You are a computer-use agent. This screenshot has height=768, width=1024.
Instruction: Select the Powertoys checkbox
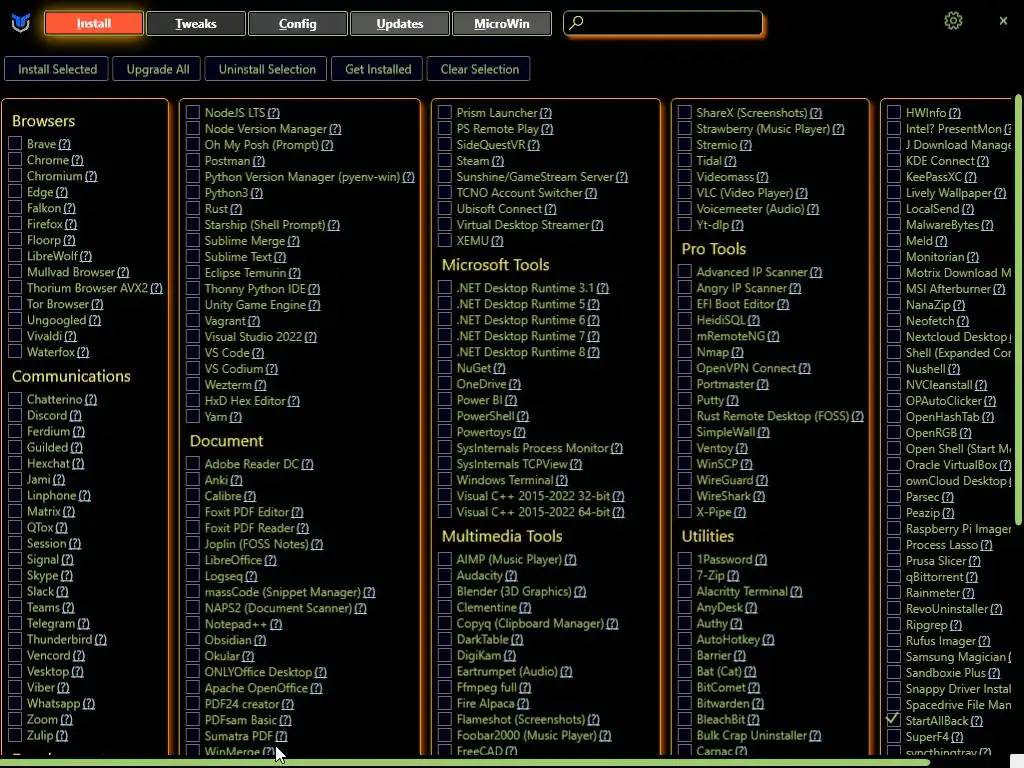[445, 432]
